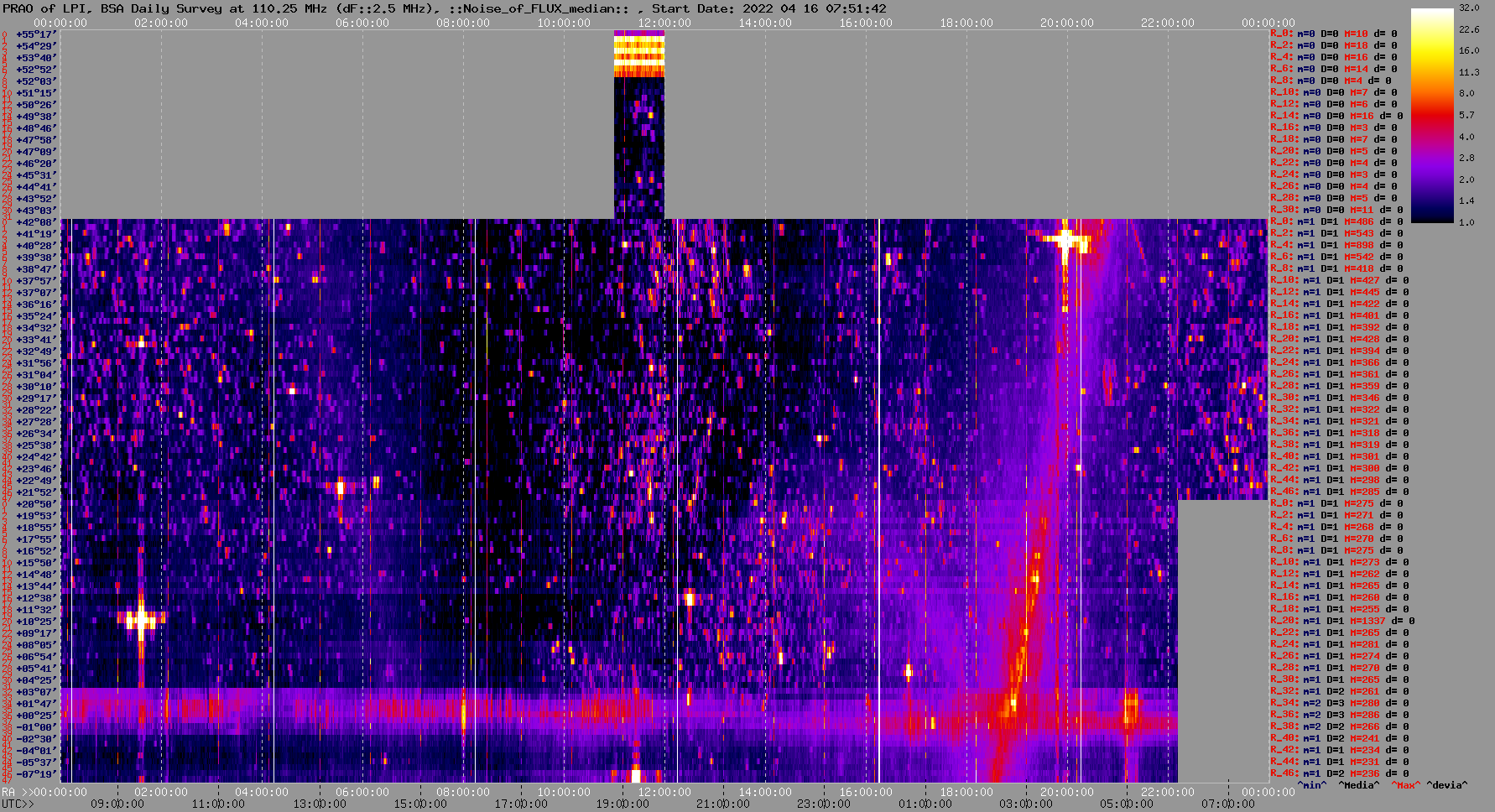
Task: Click the R_46 row showing M=236
Action: (1340, 774)
